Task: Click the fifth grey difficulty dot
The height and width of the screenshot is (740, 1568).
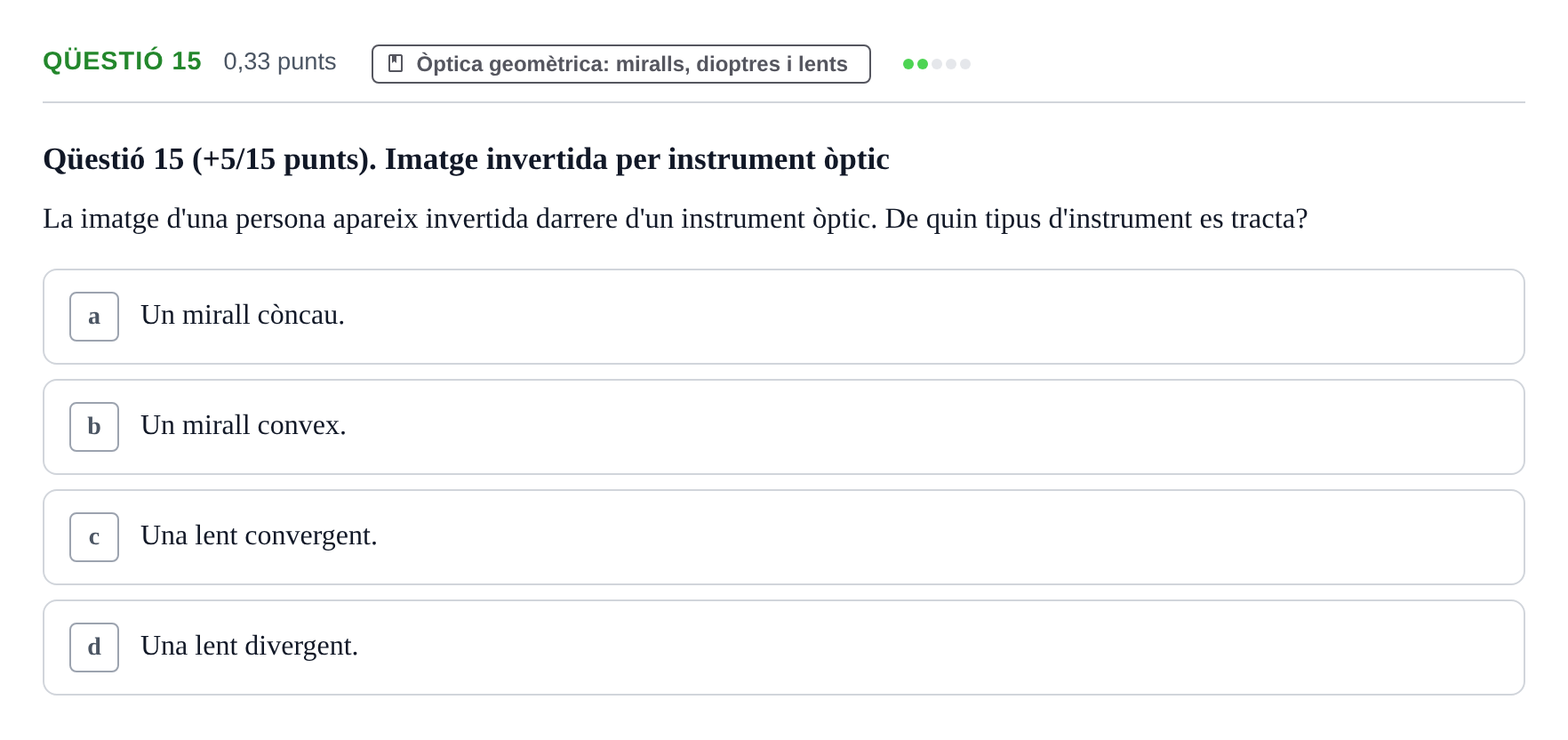Action: 965,64
